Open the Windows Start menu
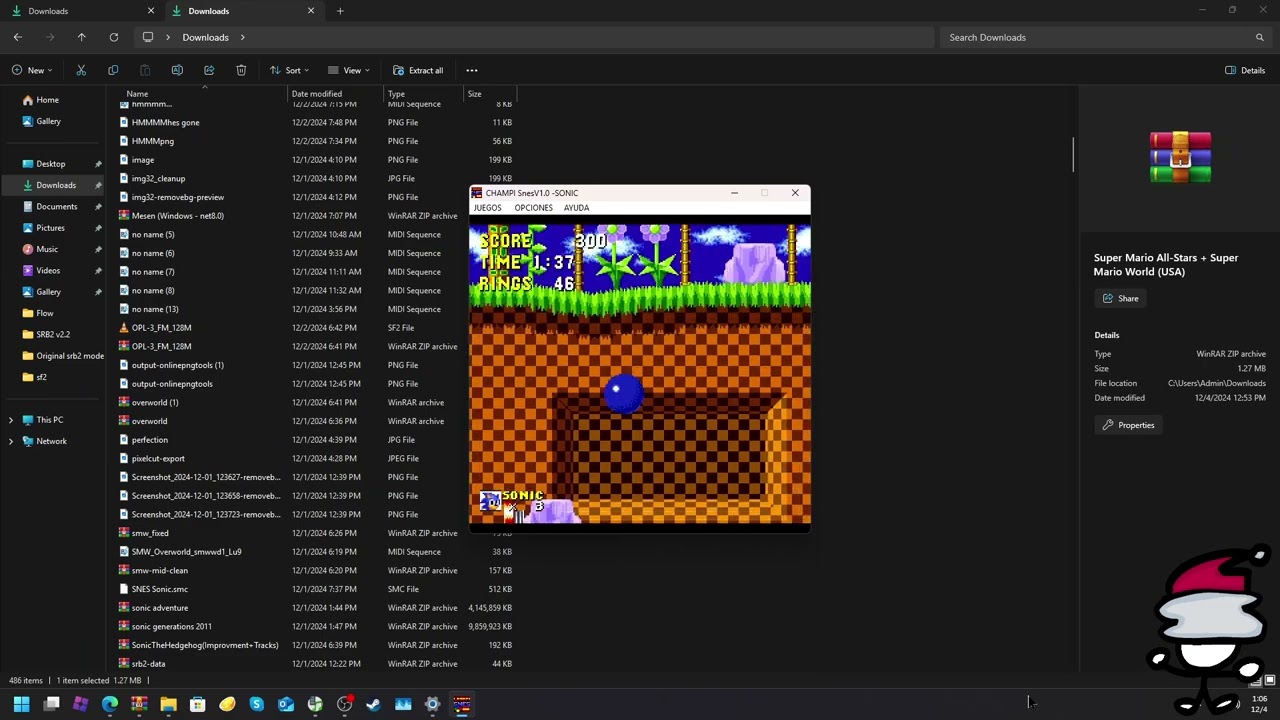1280x720 pixels. point(21,704)
